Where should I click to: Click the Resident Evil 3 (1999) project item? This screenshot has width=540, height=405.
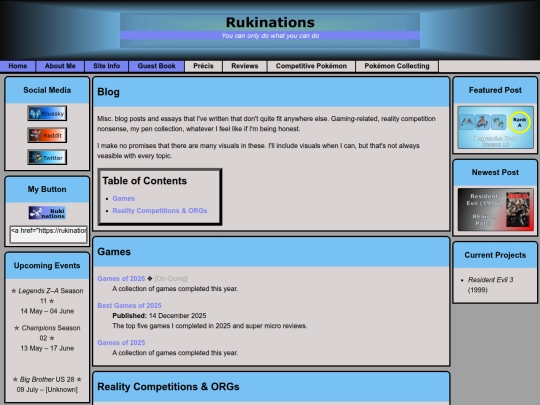tap(490, 285)
